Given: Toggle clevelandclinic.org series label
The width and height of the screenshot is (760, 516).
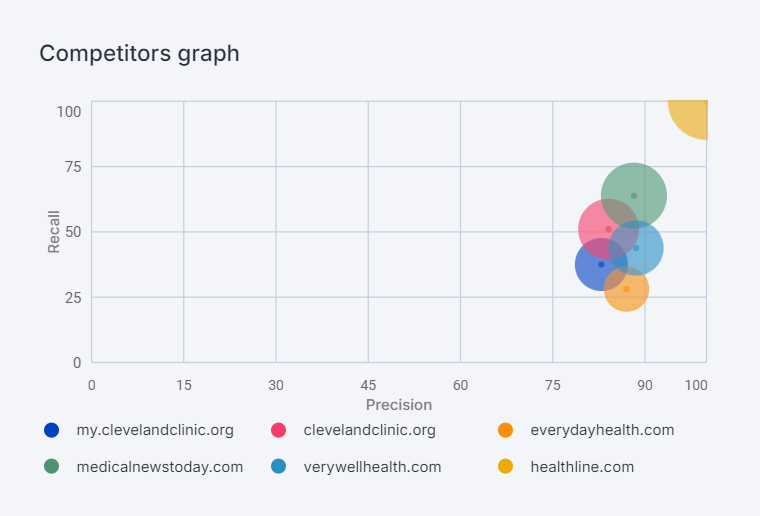Looking at the screenshot, I should coord(369,430).
